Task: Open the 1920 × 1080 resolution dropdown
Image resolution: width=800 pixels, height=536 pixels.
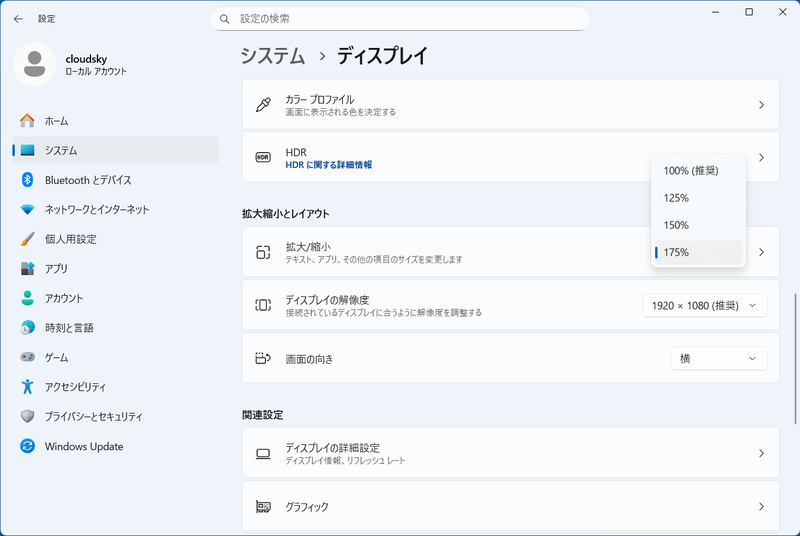Action: click(x=705, y=305)
